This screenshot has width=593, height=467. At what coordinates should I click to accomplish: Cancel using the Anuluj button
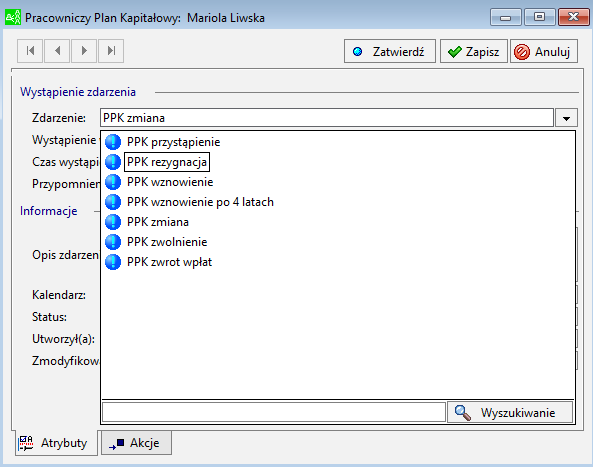tap(543, 51)
